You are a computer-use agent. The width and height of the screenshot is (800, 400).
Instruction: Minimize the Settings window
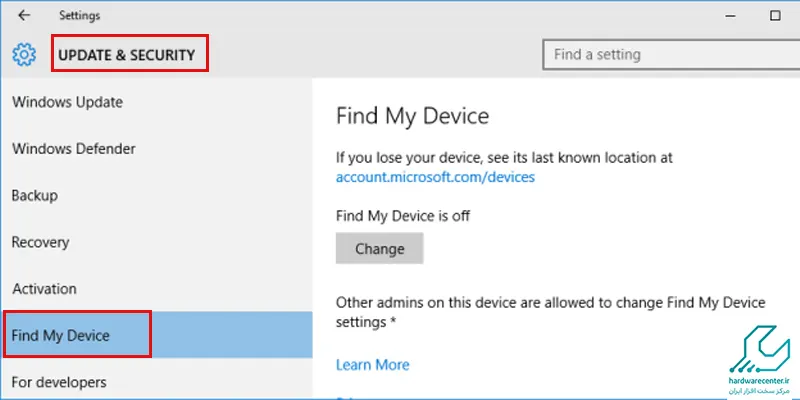pyautogui.click(x=730, y=16)
